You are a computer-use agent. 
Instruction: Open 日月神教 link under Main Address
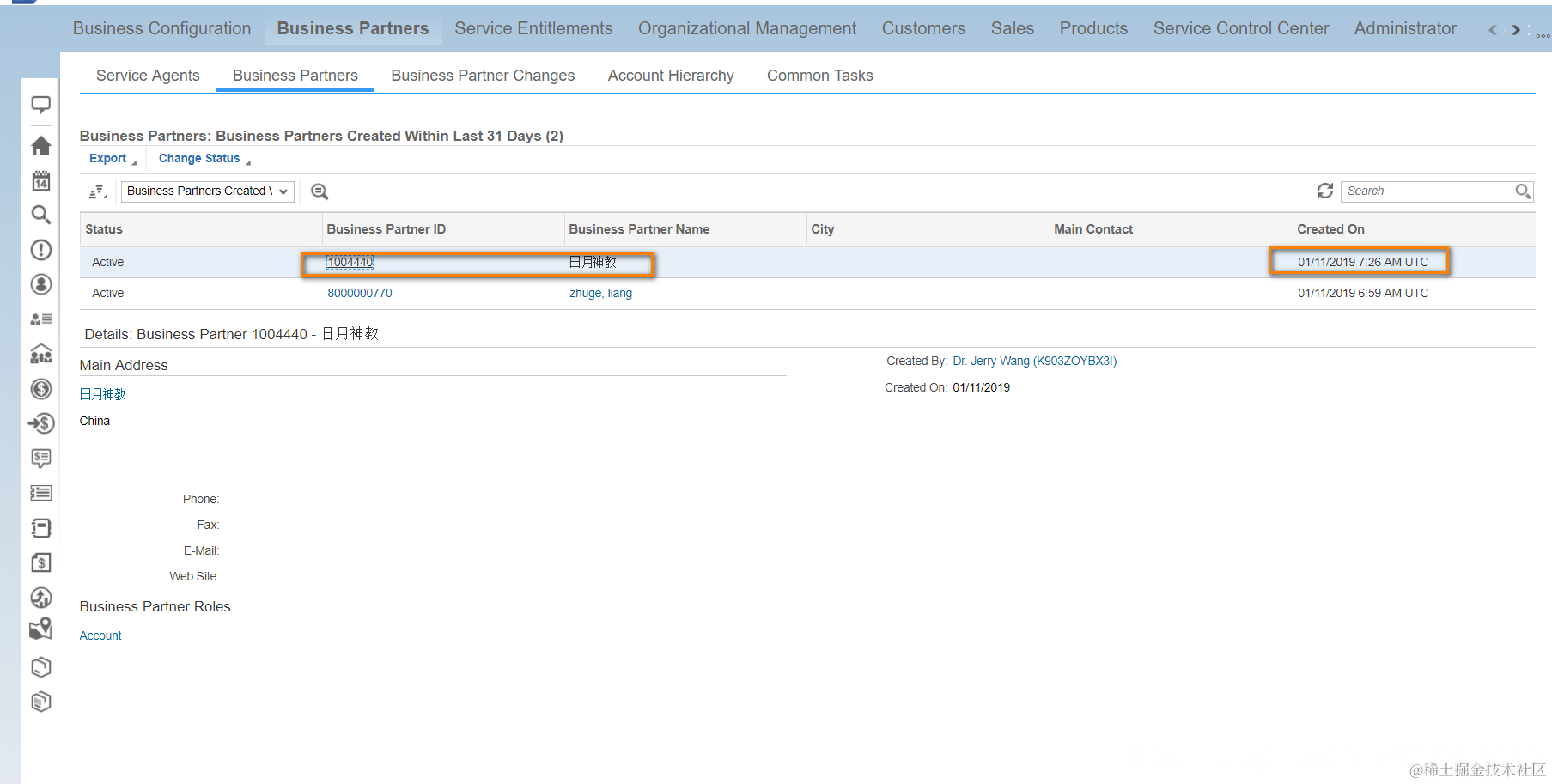coord(102,394)
